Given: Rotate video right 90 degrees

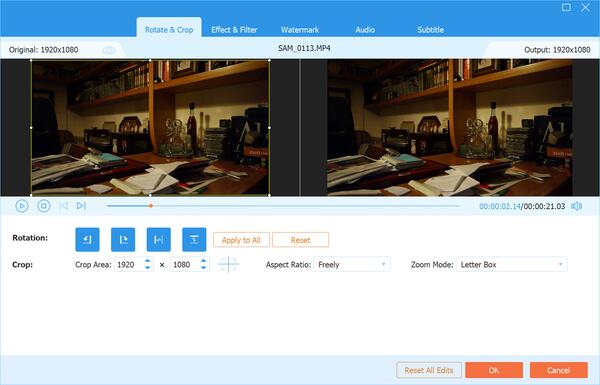Looking at the screenshot, I should (x=123, y=240).
